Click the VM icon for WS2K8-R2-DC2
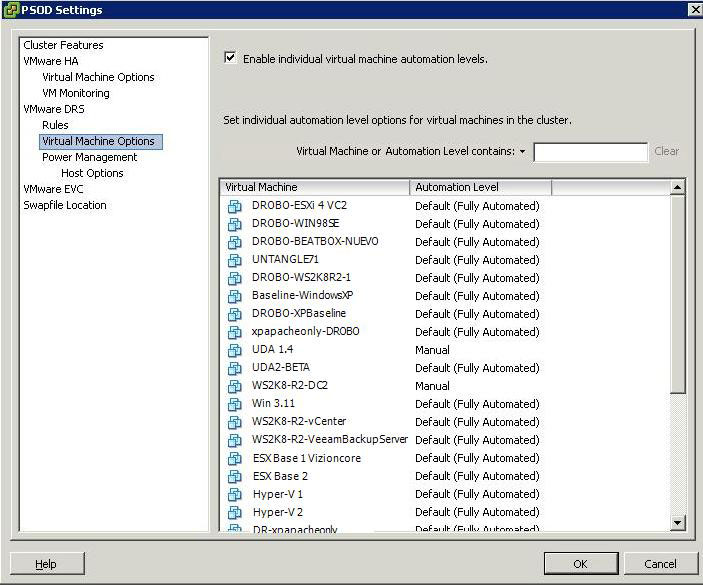703x585 pixels. [234, 386]
